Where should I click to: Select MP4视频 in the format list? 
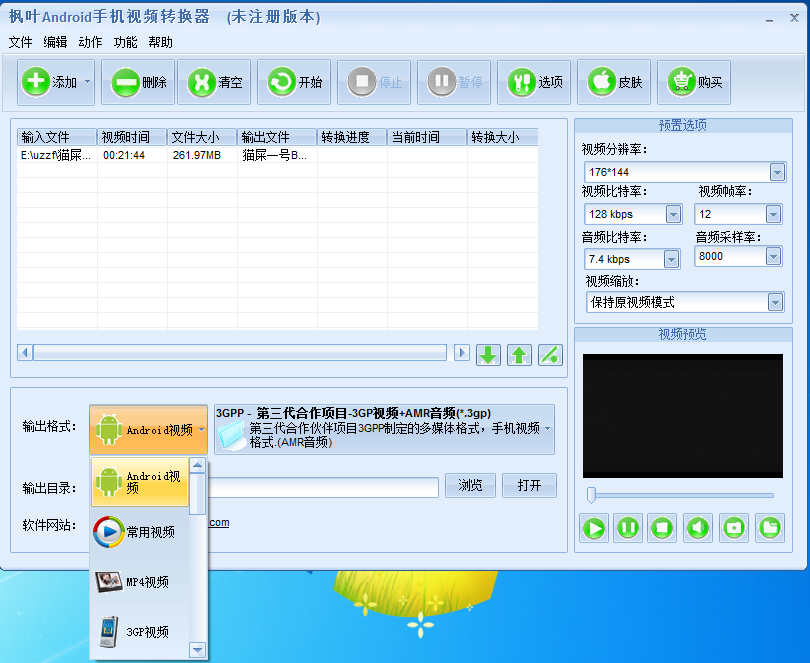click(148, 581)
